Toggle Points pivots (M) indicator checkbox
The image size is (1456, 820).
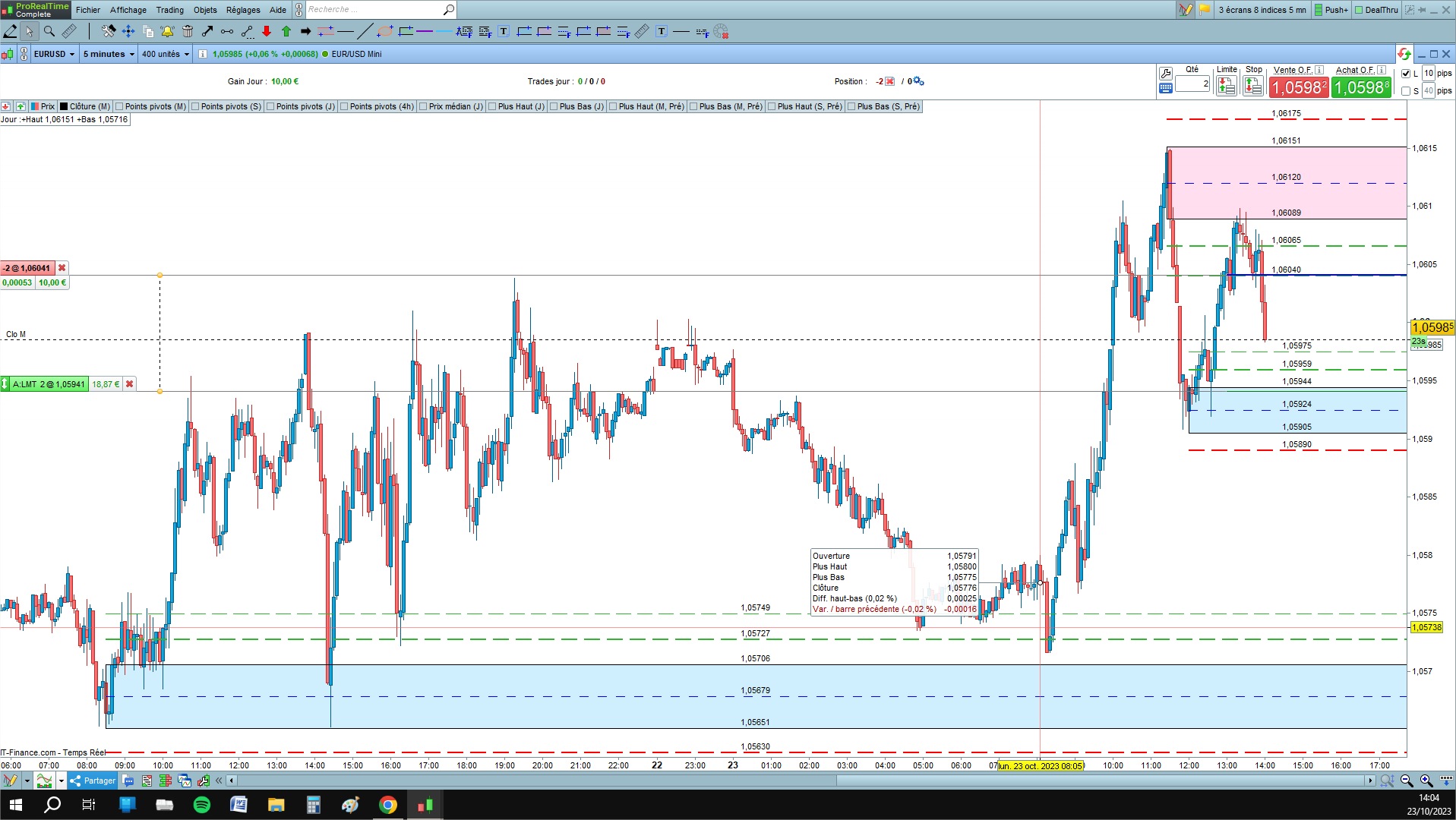tap(119, 106)
